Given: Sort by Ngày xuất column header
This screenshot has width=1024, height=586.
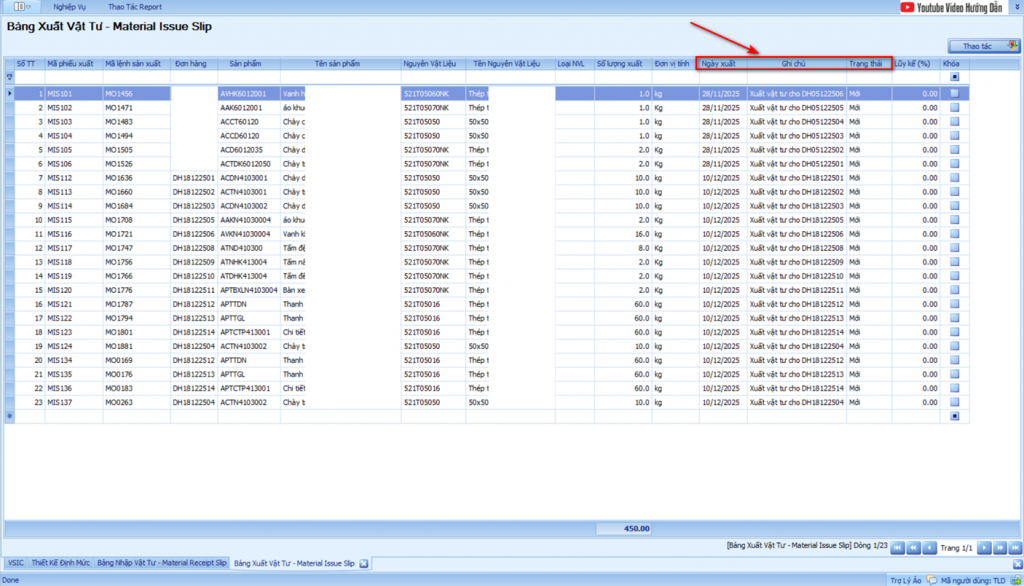Looking at the screenshot, I should (720, 63).
